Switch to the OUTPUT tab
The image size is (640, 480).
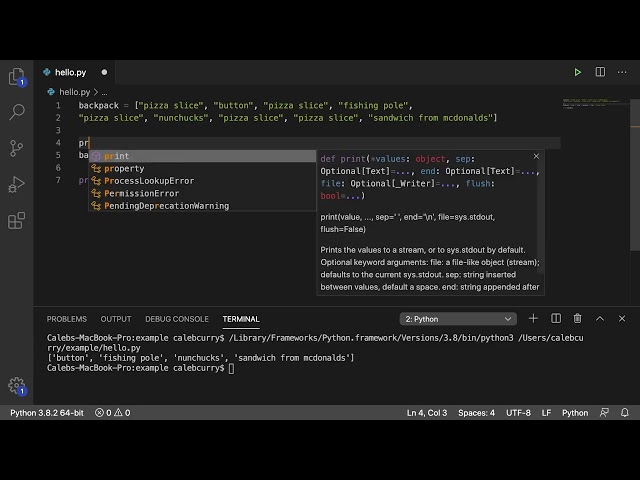[116, 319]
